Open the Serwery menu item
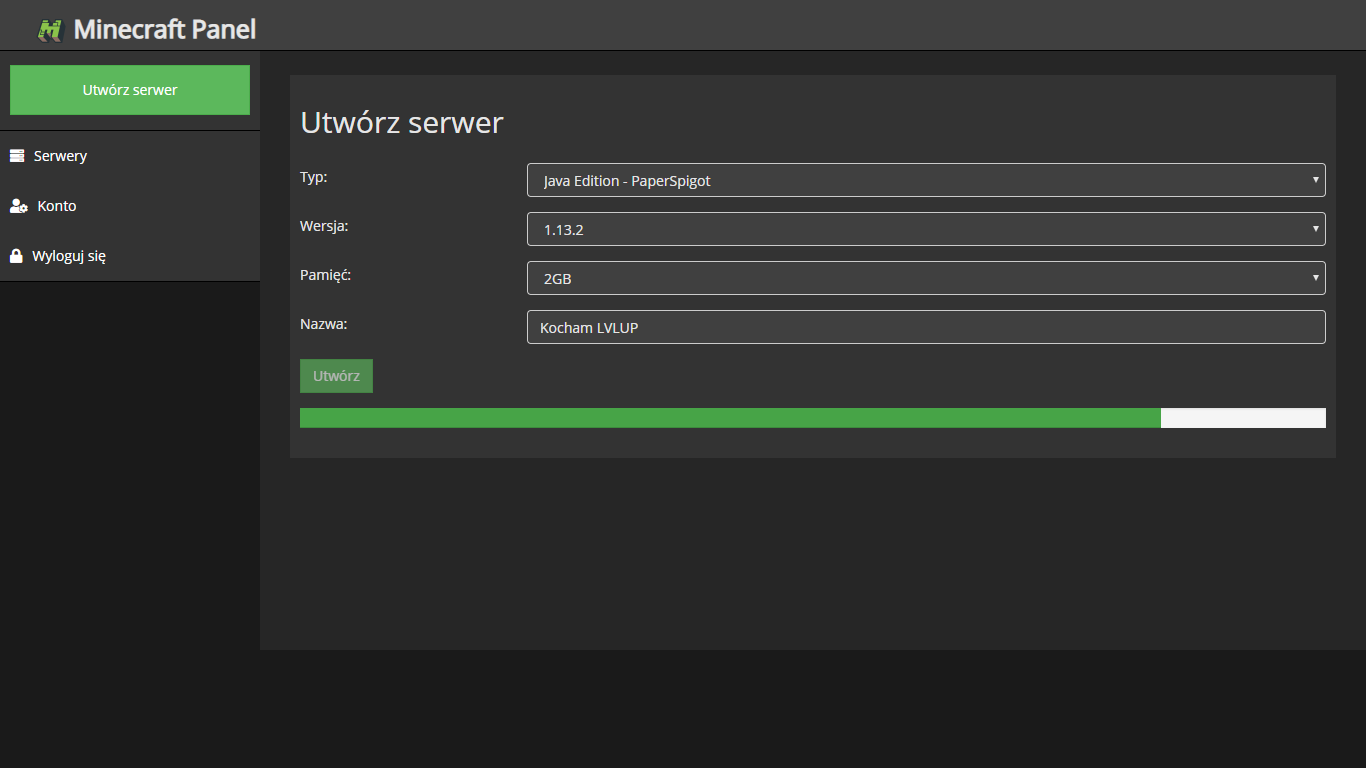 click(x=60, y=156)
